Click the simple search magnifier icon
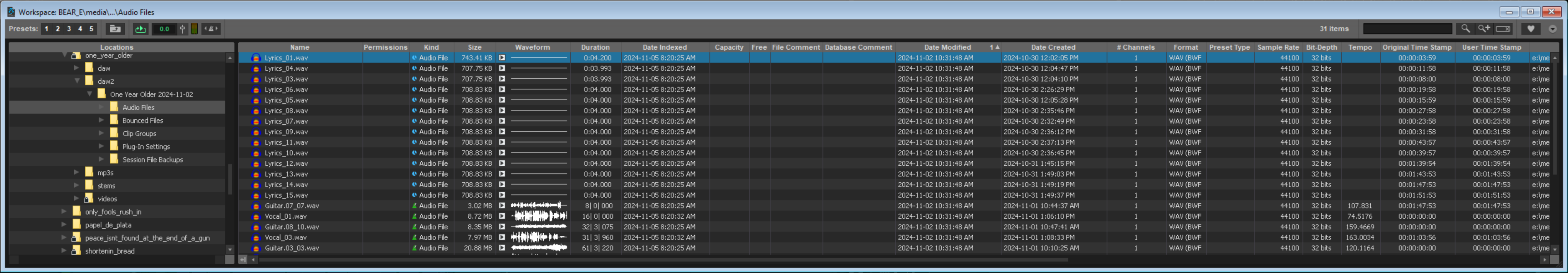The image size is (1568, 273). point(1465,29)
